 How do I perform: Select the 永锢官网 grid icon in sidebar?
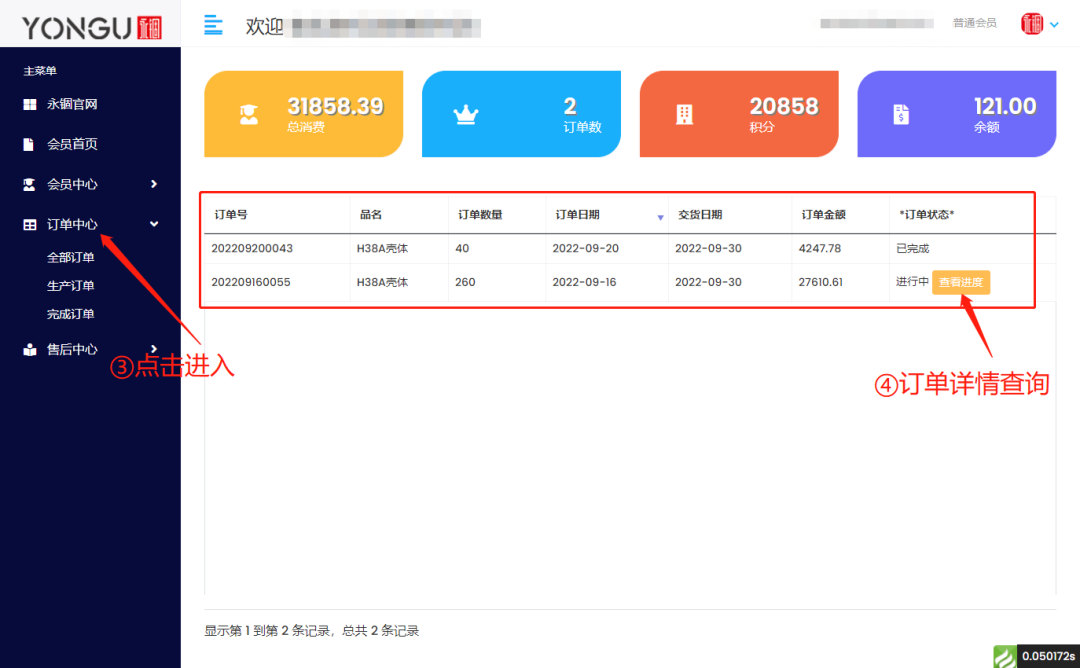31,104
